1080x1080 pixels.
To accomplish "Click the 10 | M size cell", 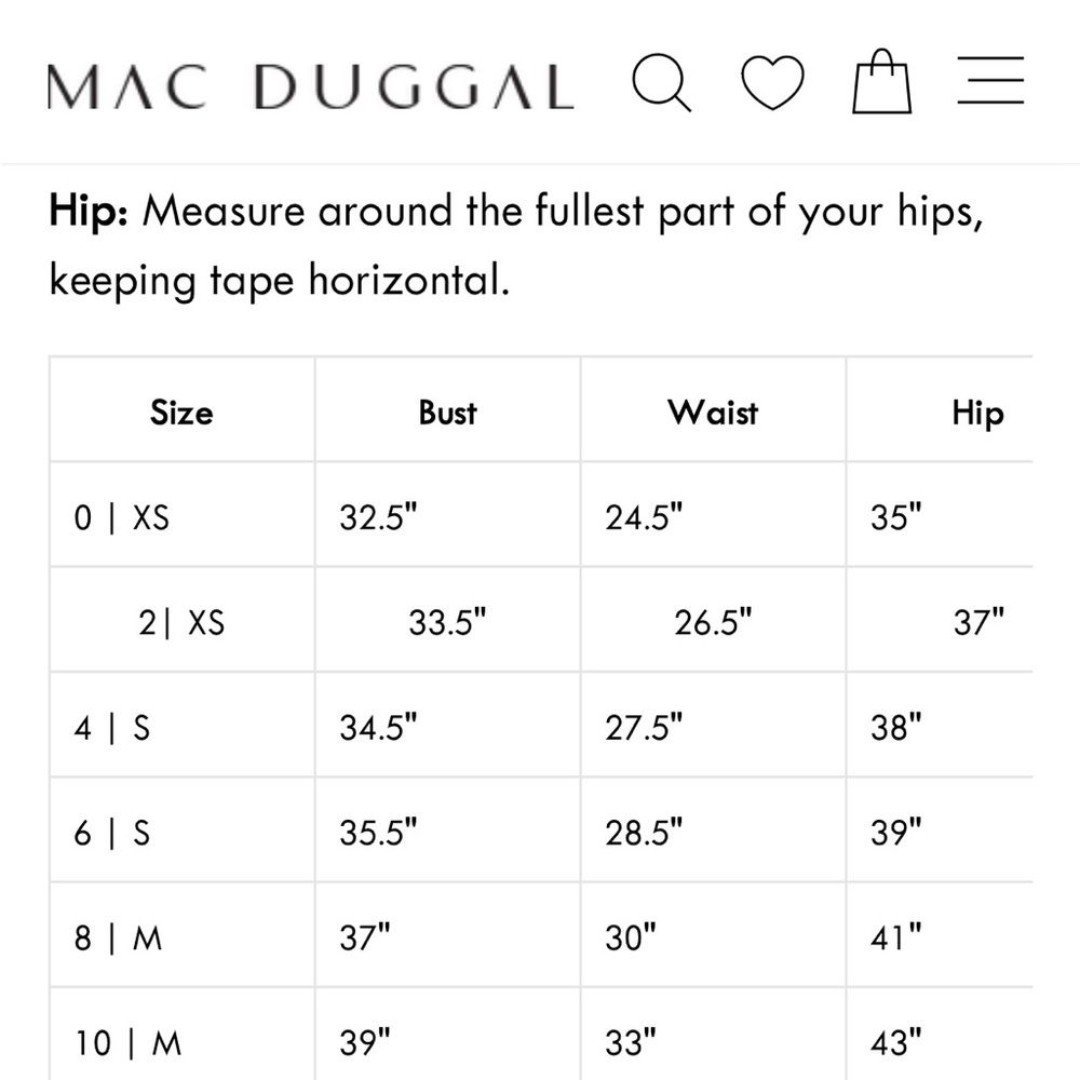I will tap(182, 1035).
